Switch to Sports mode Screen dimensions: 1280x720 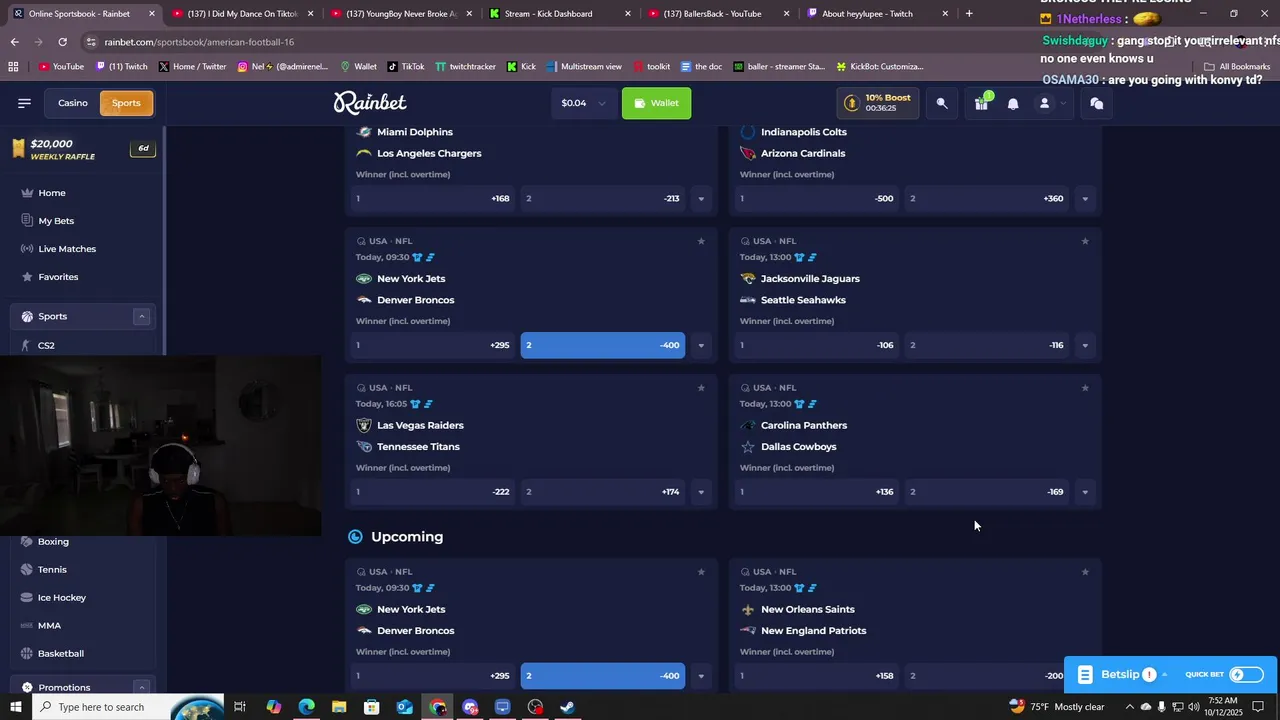126,103
